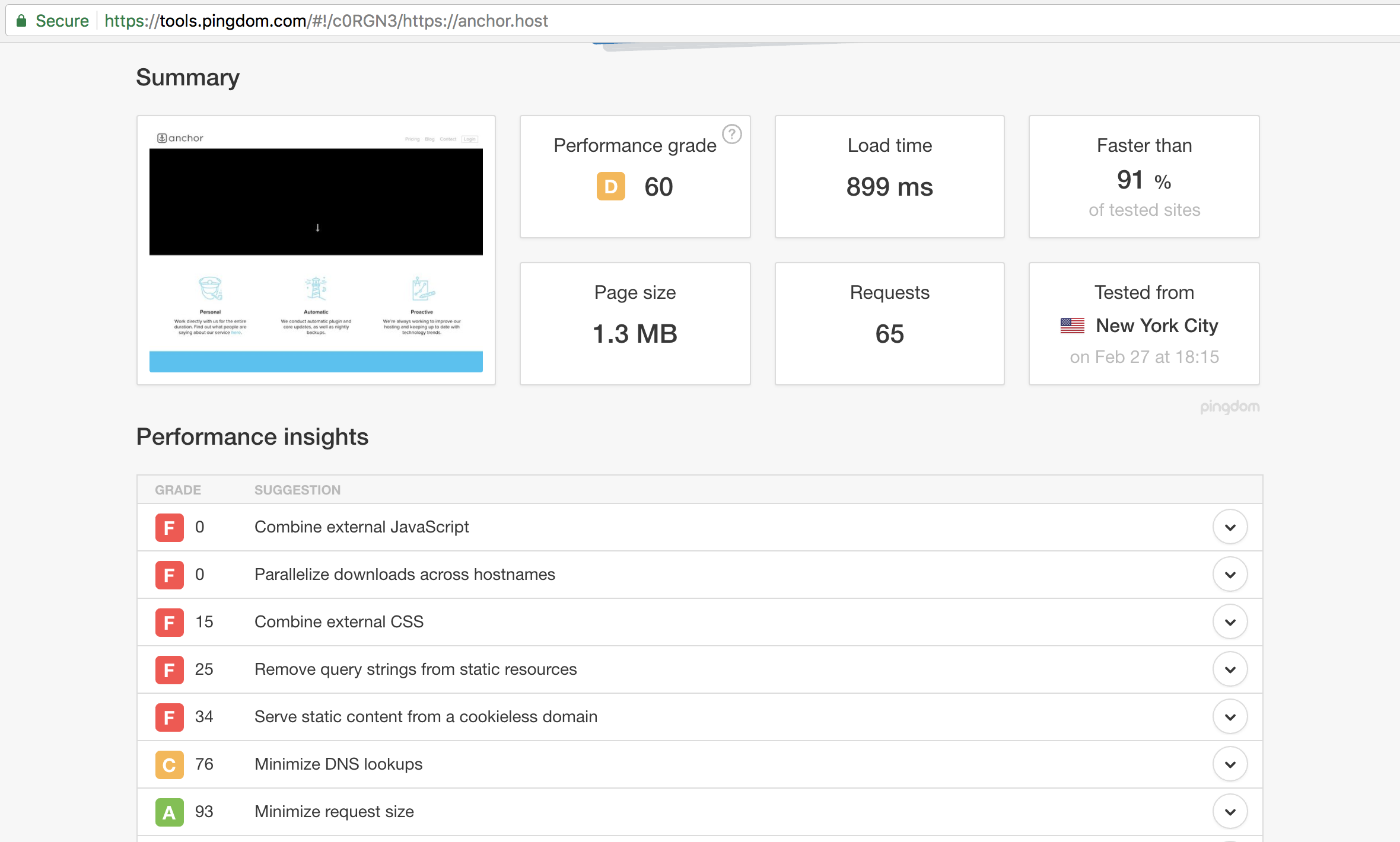Click the browser address bar URL
The height and width of the screenshot is (842, 1400).
(326, 21)
